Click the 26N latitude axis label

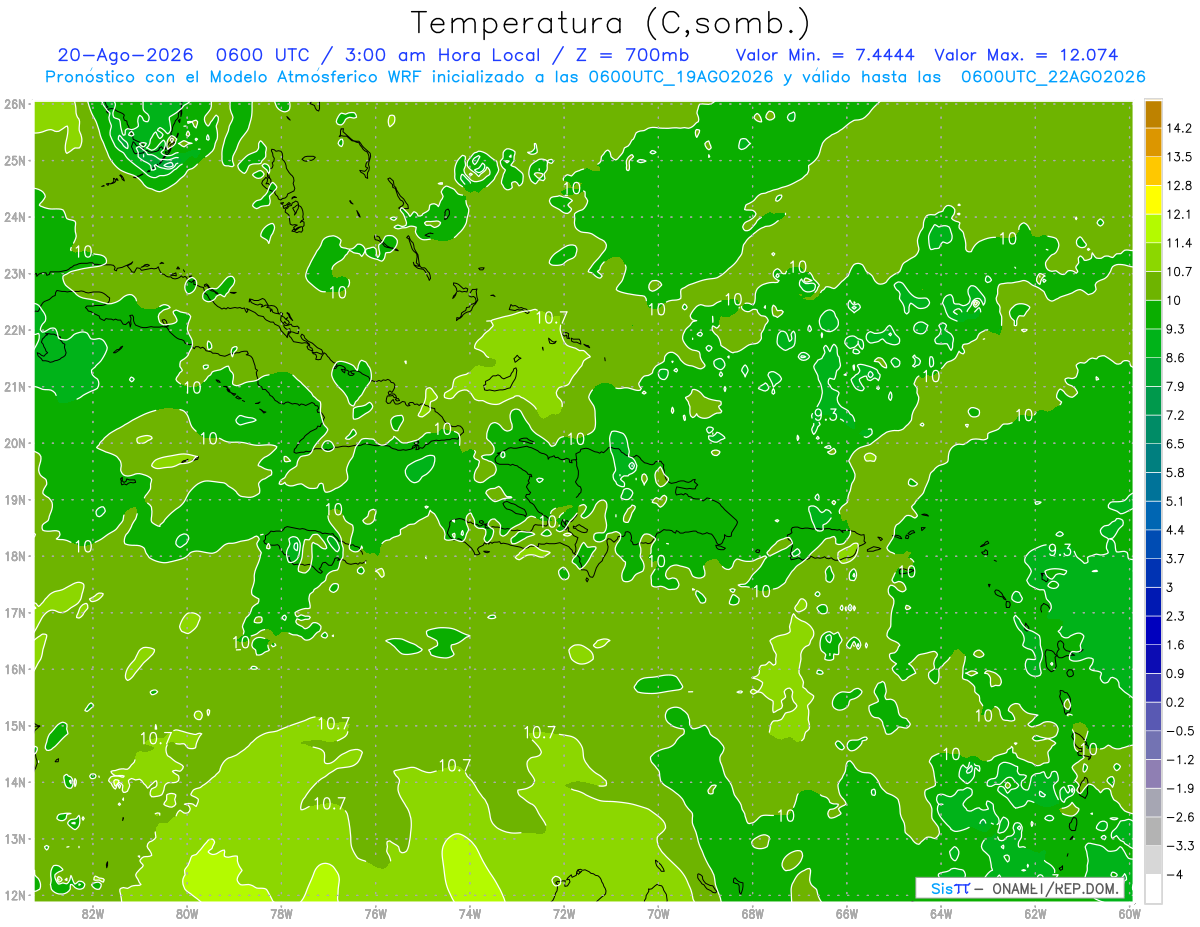(15, 104)
